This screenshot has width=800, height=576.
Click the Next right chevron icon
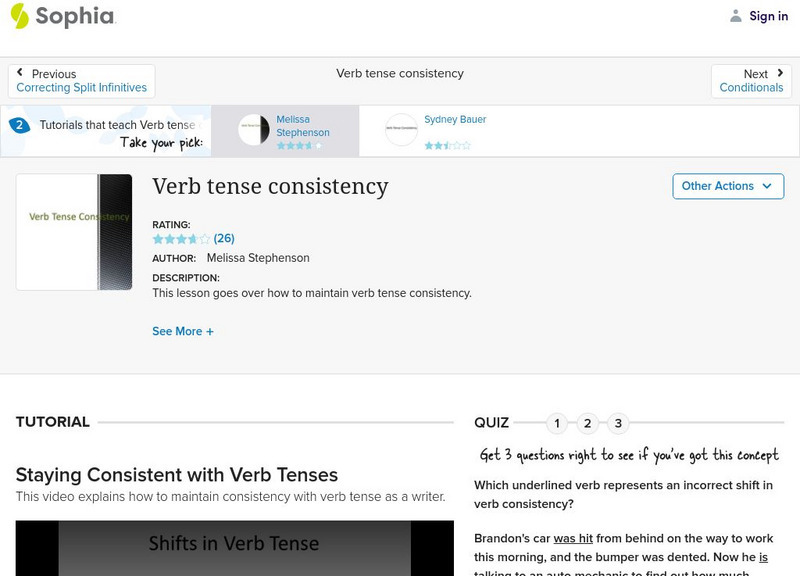[780, 73]
